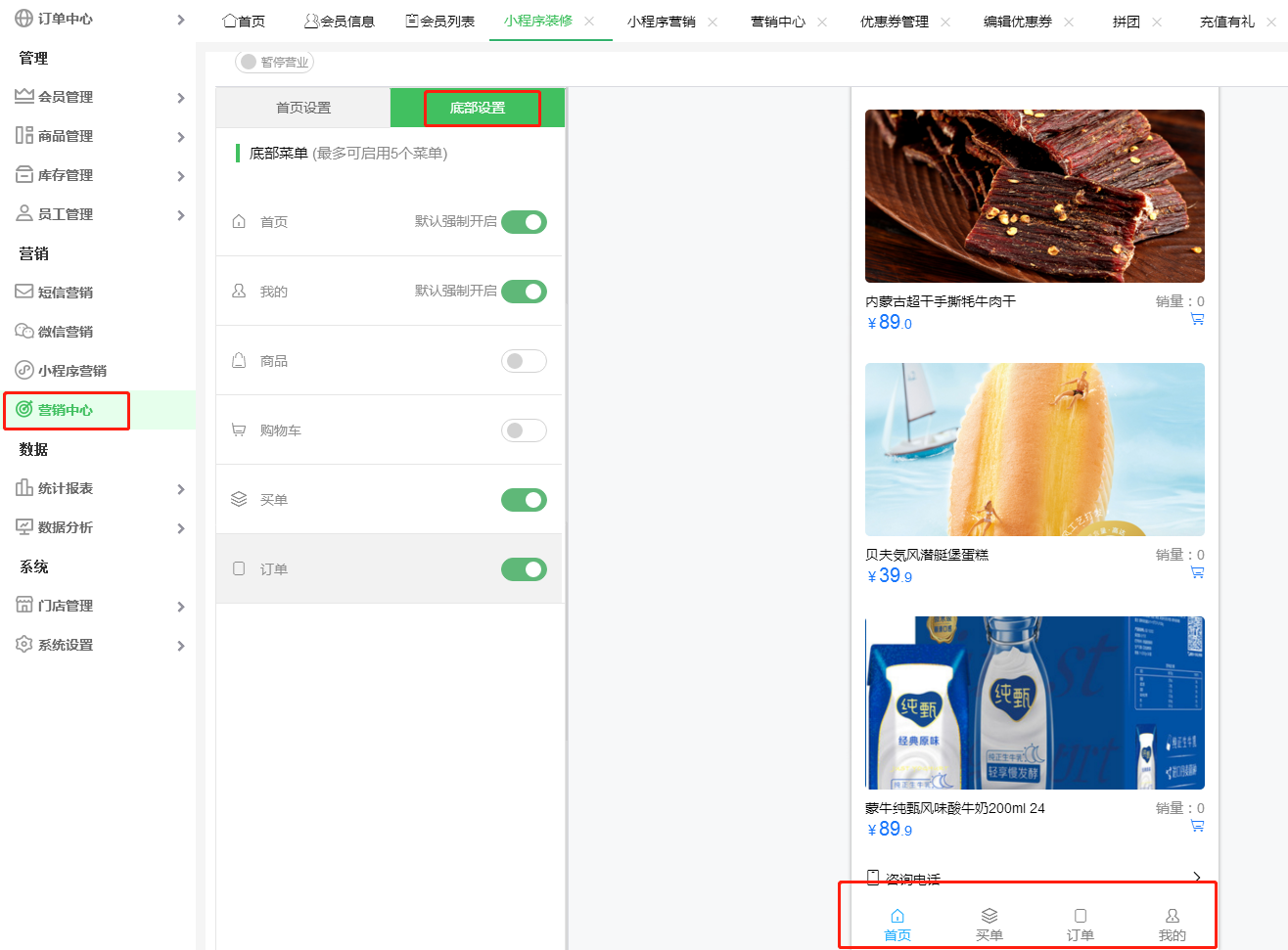Switch to the 首页设置 tab
The height and width of the screenshot is (950, 1288).
point(302,108)
